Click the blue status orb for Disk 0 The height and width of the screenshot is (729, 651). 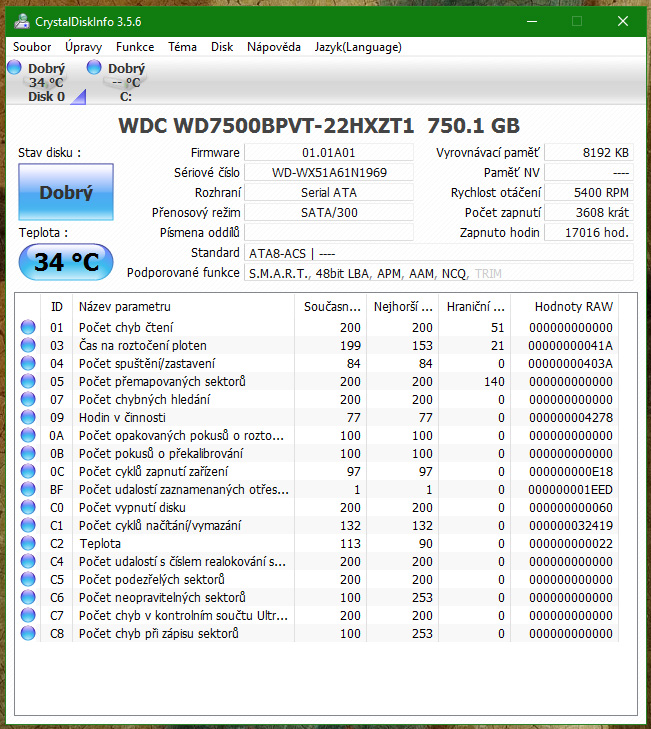tap(14, 67)
